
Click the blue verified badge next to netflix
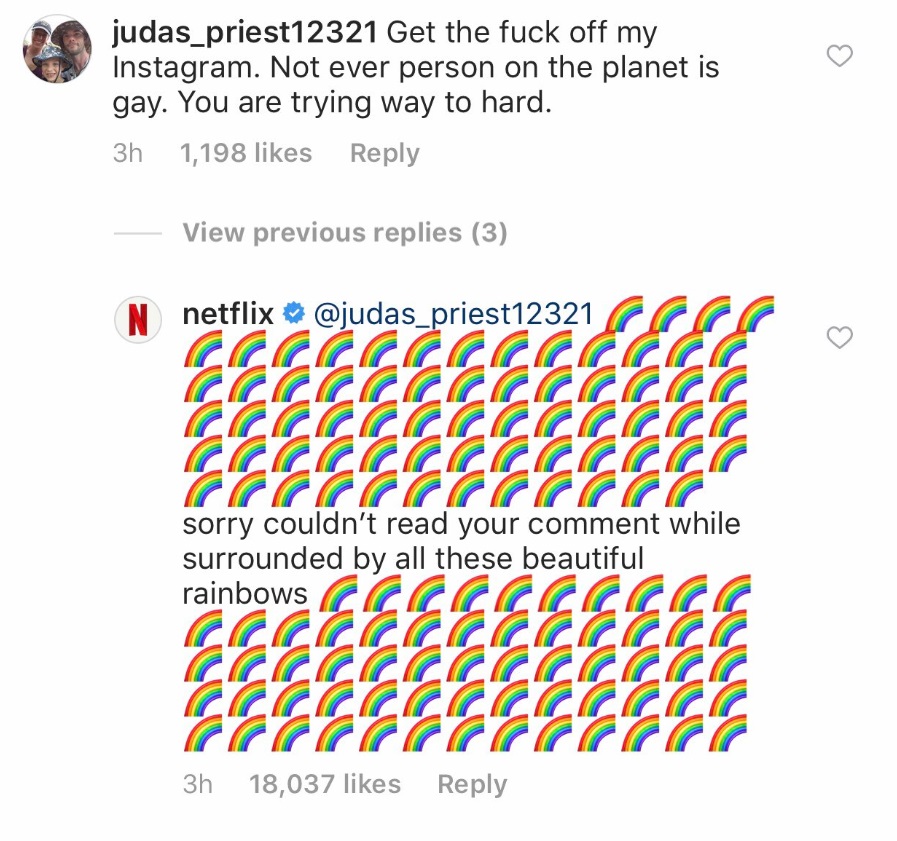pos(293,314)
